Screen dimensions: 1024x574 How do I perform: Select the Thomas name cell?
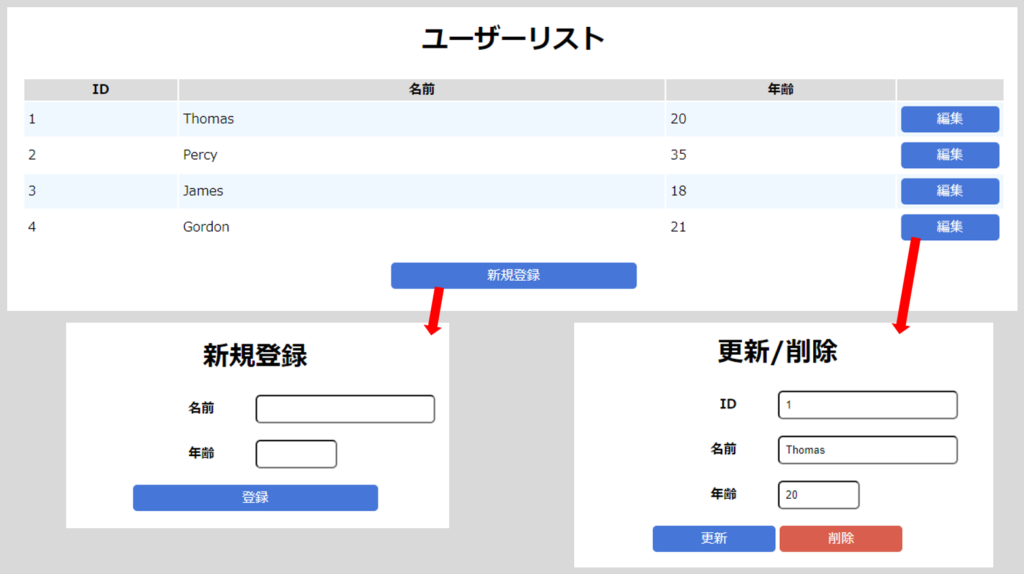click(x=422, y=119)
